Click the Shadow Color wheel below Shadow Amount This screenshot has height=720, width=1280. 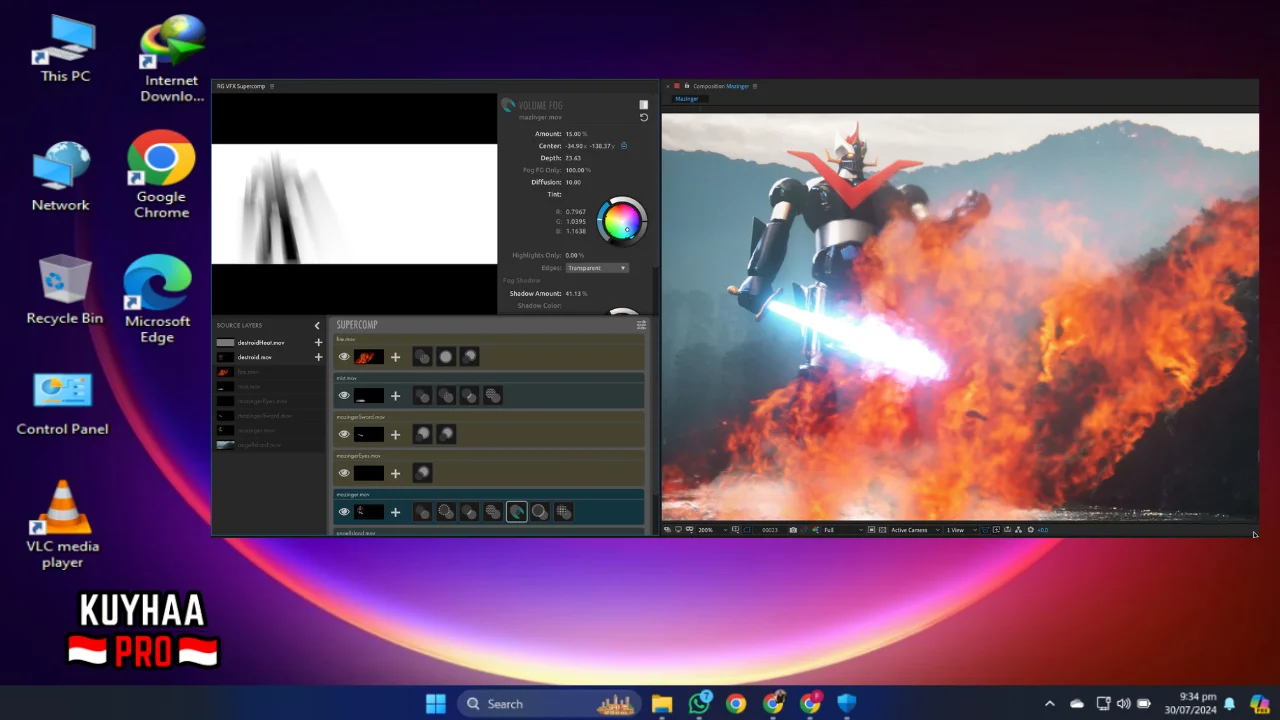click(622, 311)
